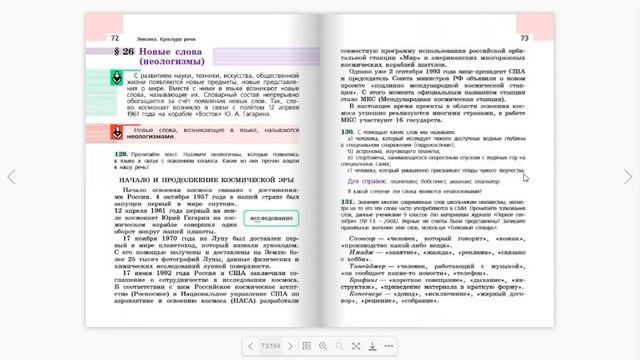Click the italic word 'Спонсор'
The height and width of the screenshot is (360, 640).
(x=362, y=238)
